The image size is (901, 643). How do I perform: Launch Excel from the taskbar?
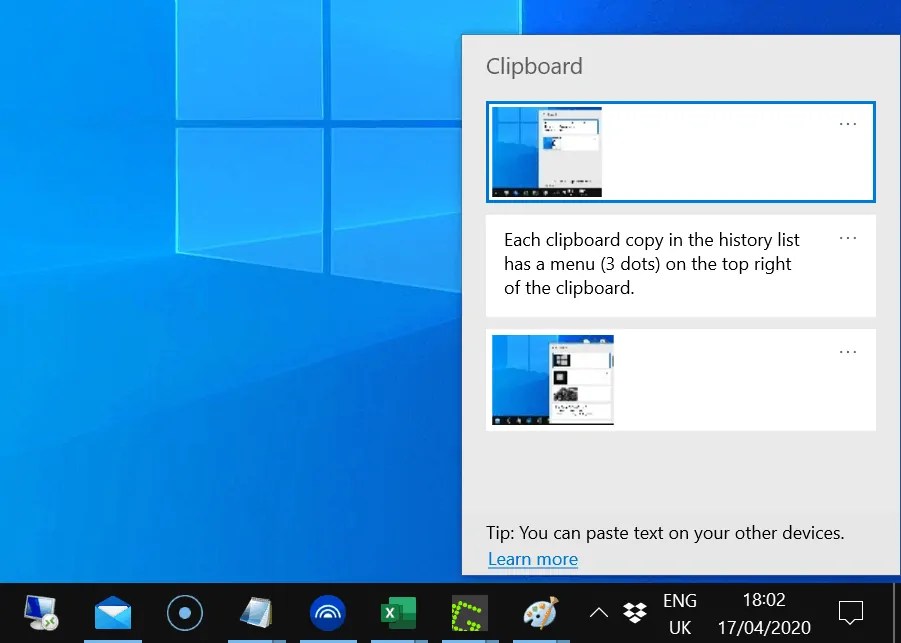(398, 613)
